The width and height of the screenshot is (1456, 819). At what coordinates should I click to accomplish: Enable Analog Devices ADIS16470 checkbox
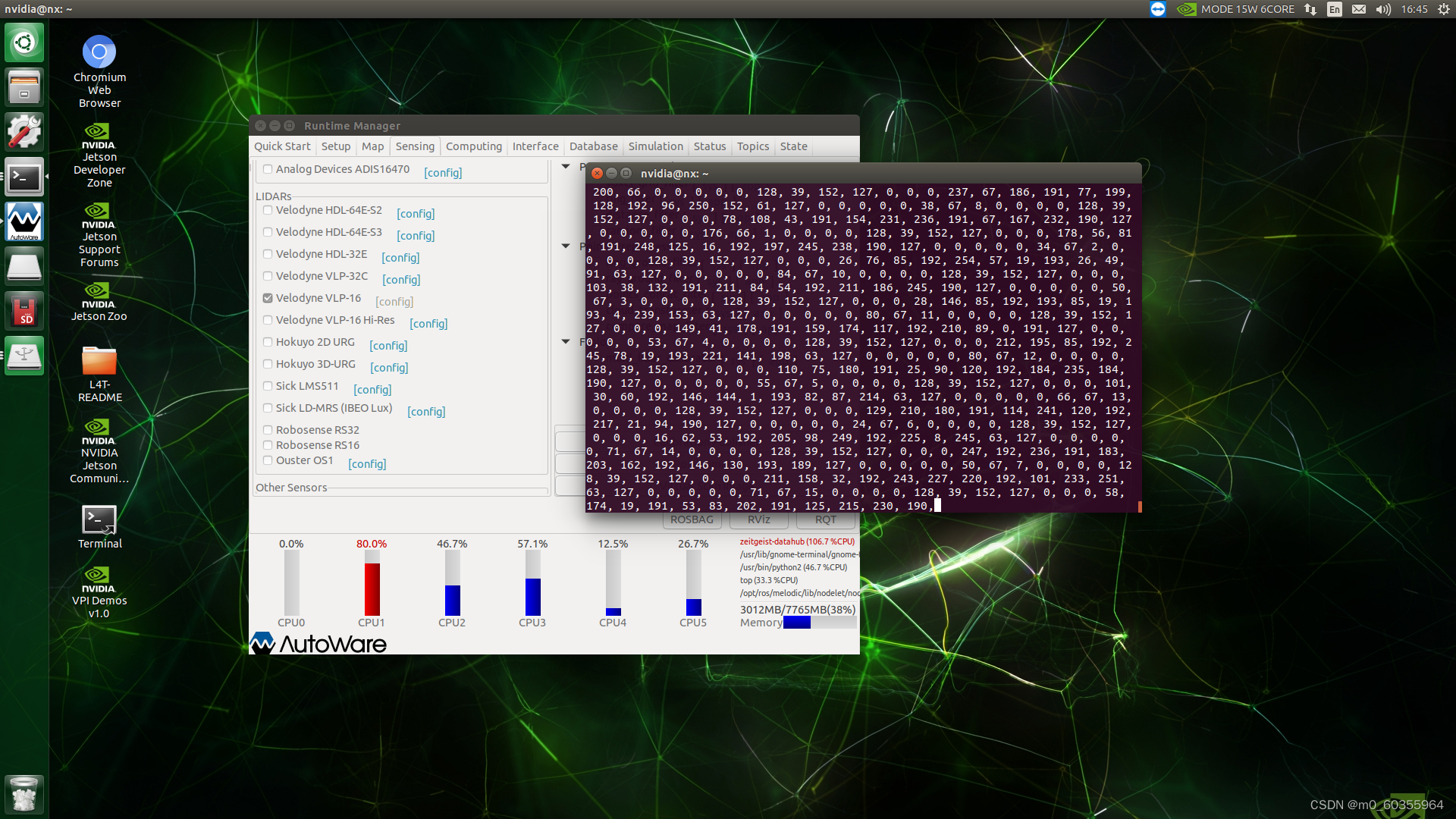(268, 169)
